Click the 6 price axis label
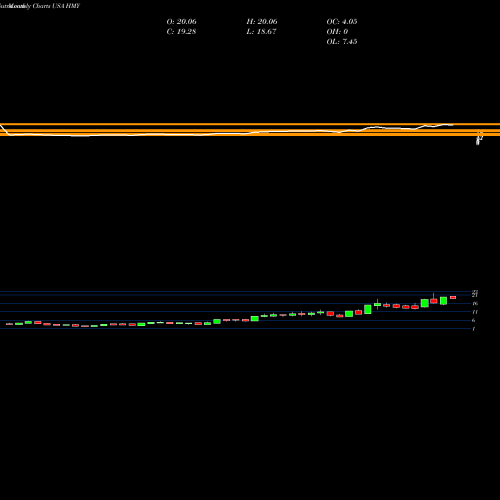Viewport: 500px width, 500px height. pos(474,320)
